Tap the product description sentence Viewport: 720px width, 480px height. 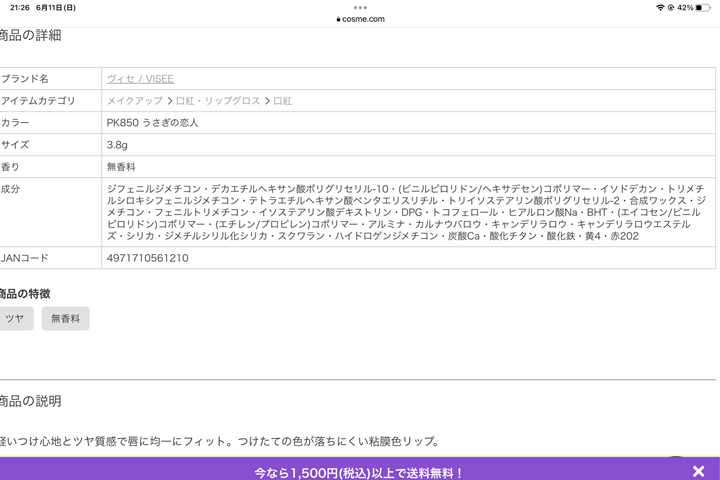(219, 442)
